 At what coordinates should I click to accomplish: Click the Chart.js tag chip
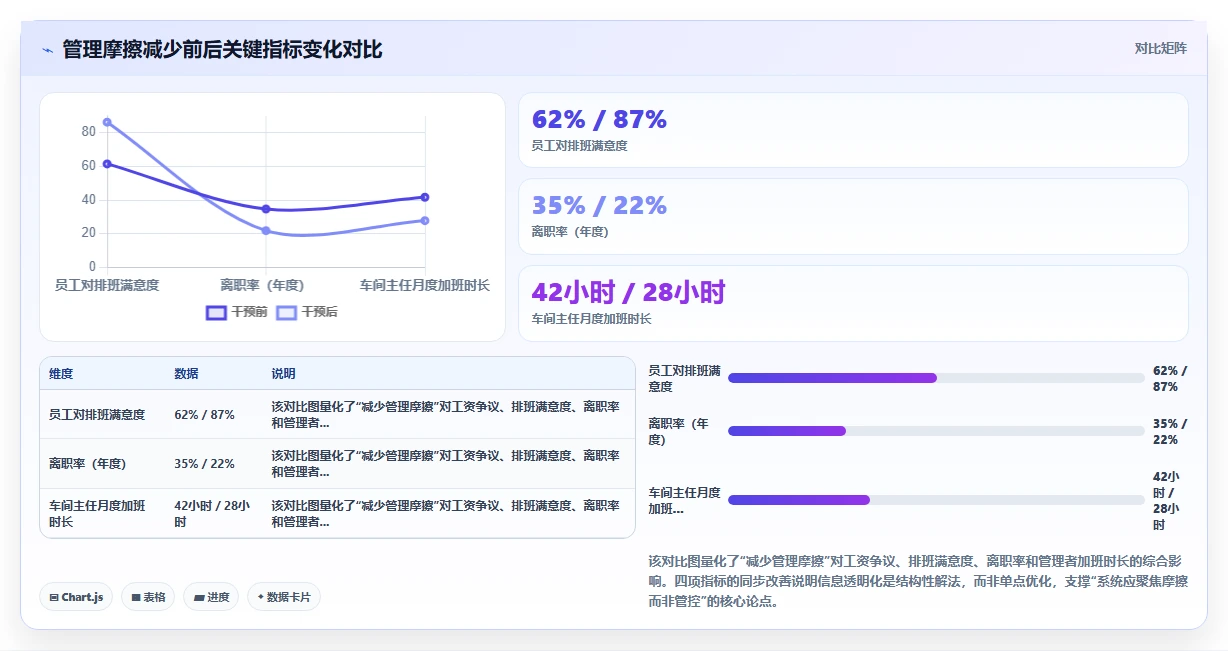(x=77, y=597)
